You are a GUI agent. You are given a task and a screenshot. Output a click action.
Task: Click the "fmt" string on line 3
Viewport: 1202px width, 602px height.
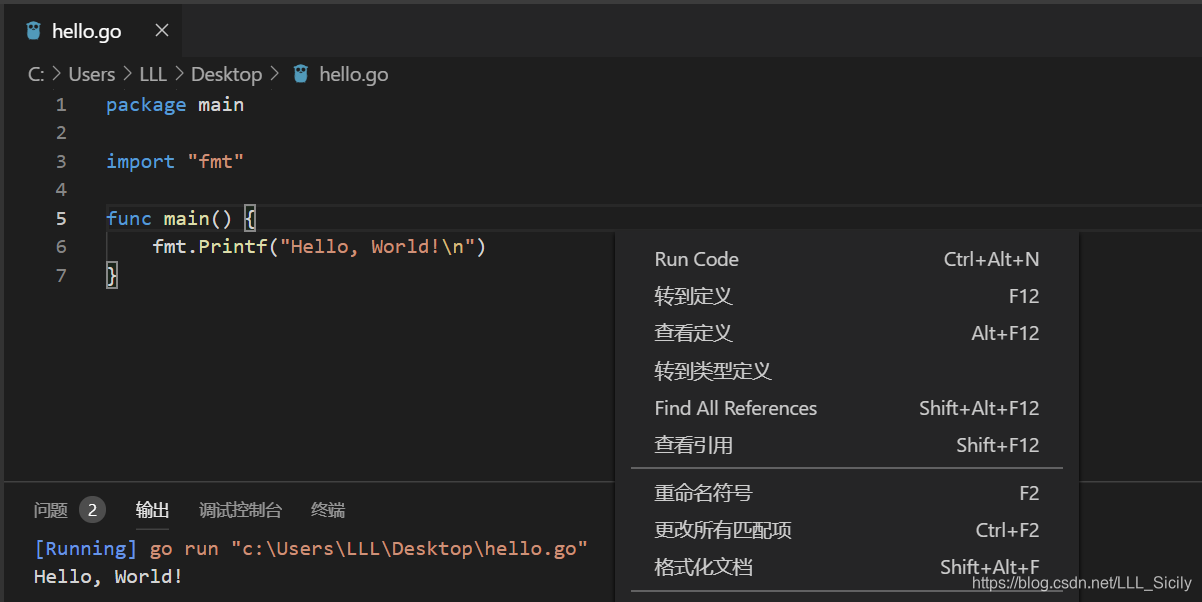point(216,161)
